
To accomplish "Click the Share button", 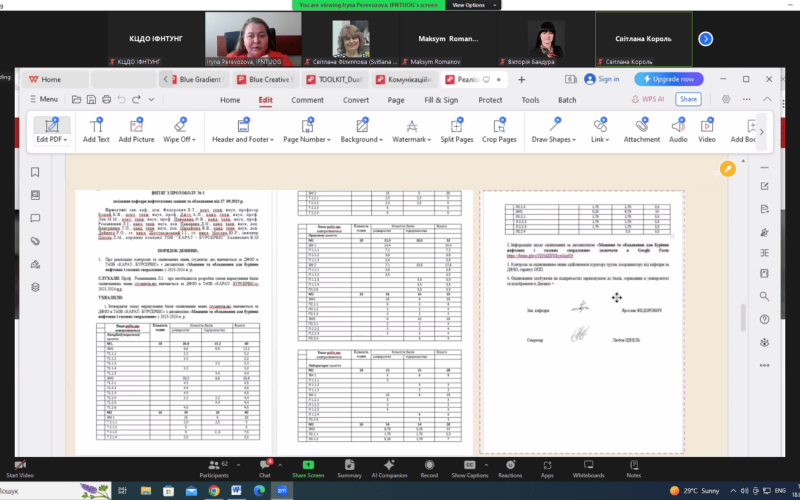I will click(x=688, y=99).
